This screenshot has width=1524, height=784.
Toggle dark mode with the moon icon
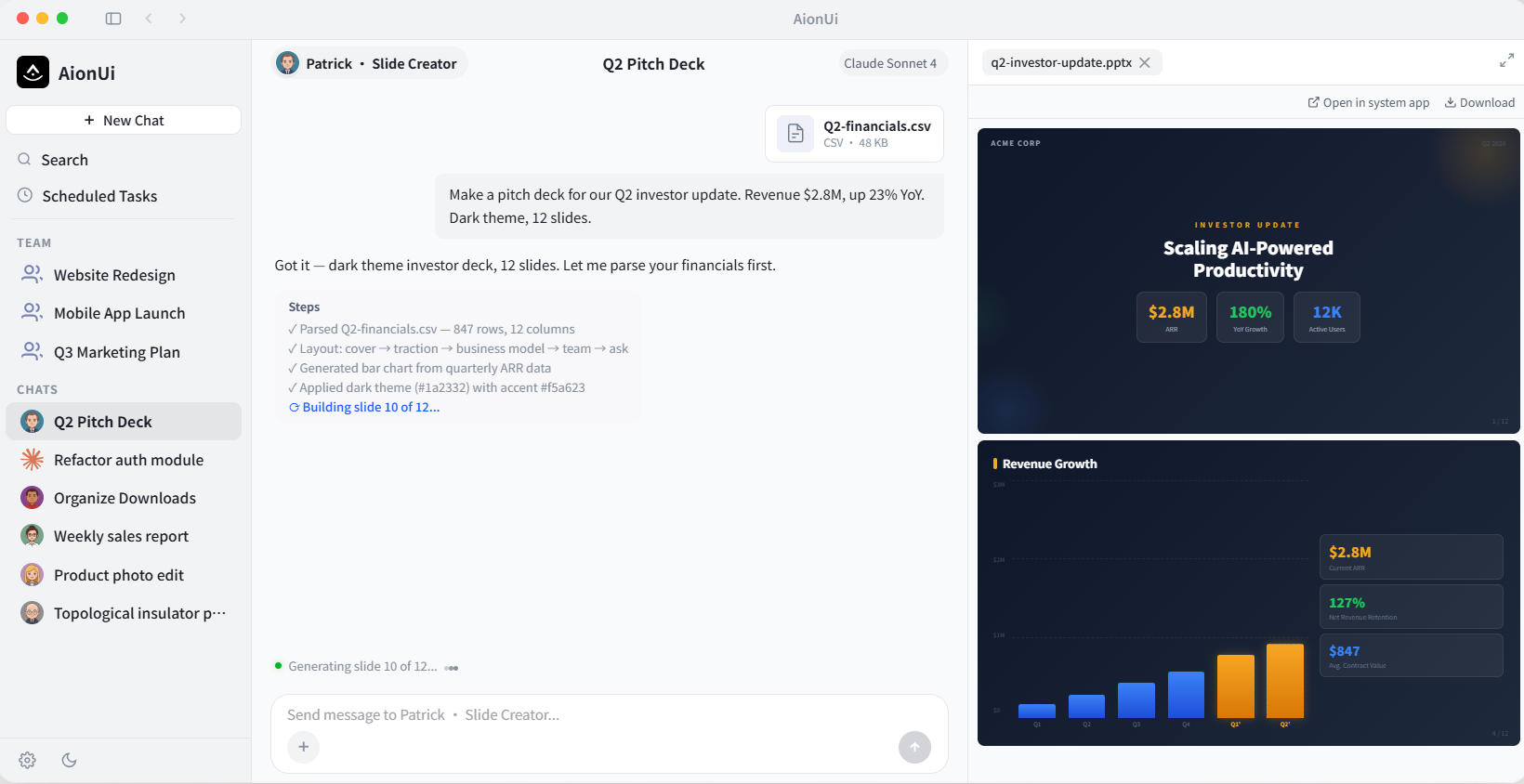(x=69, y=760)
